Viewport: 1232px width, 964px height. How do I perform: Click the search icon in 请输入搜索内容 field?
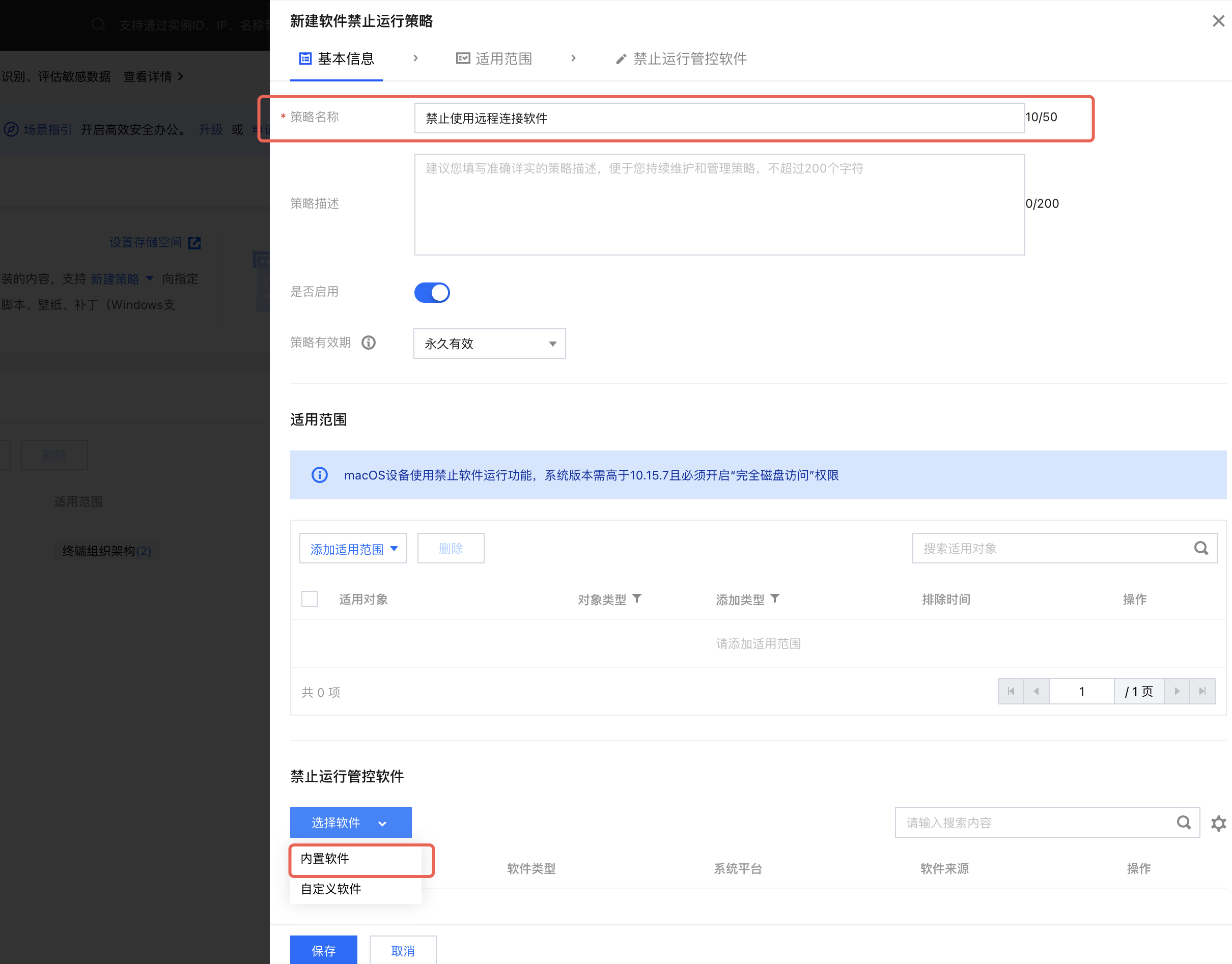click(1184, 823)
